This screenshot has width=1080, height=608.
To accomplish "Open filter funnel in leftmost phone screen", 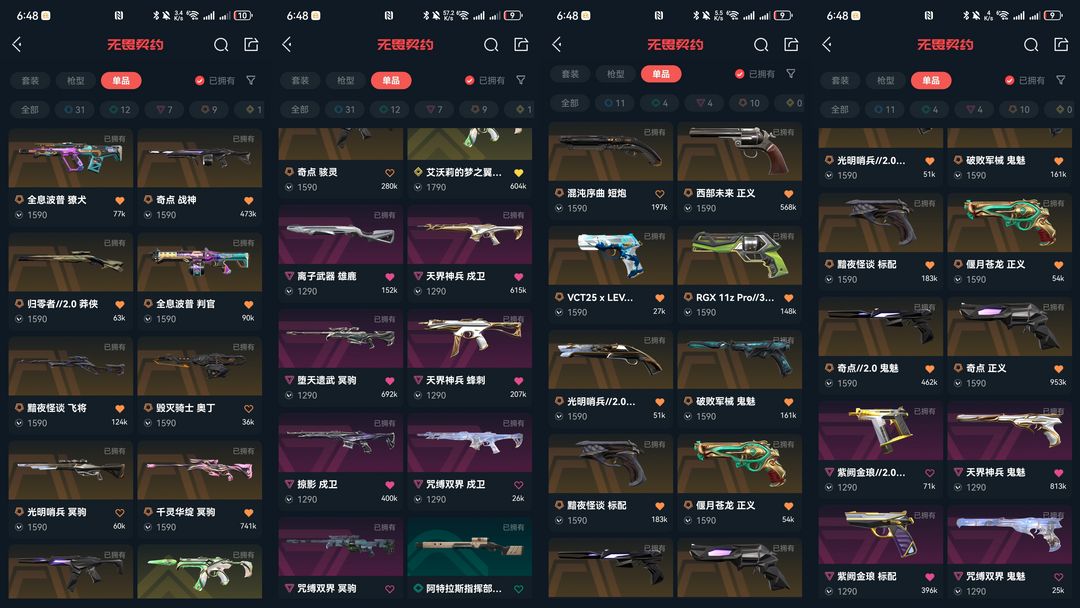I will click(x=251, y=81).
